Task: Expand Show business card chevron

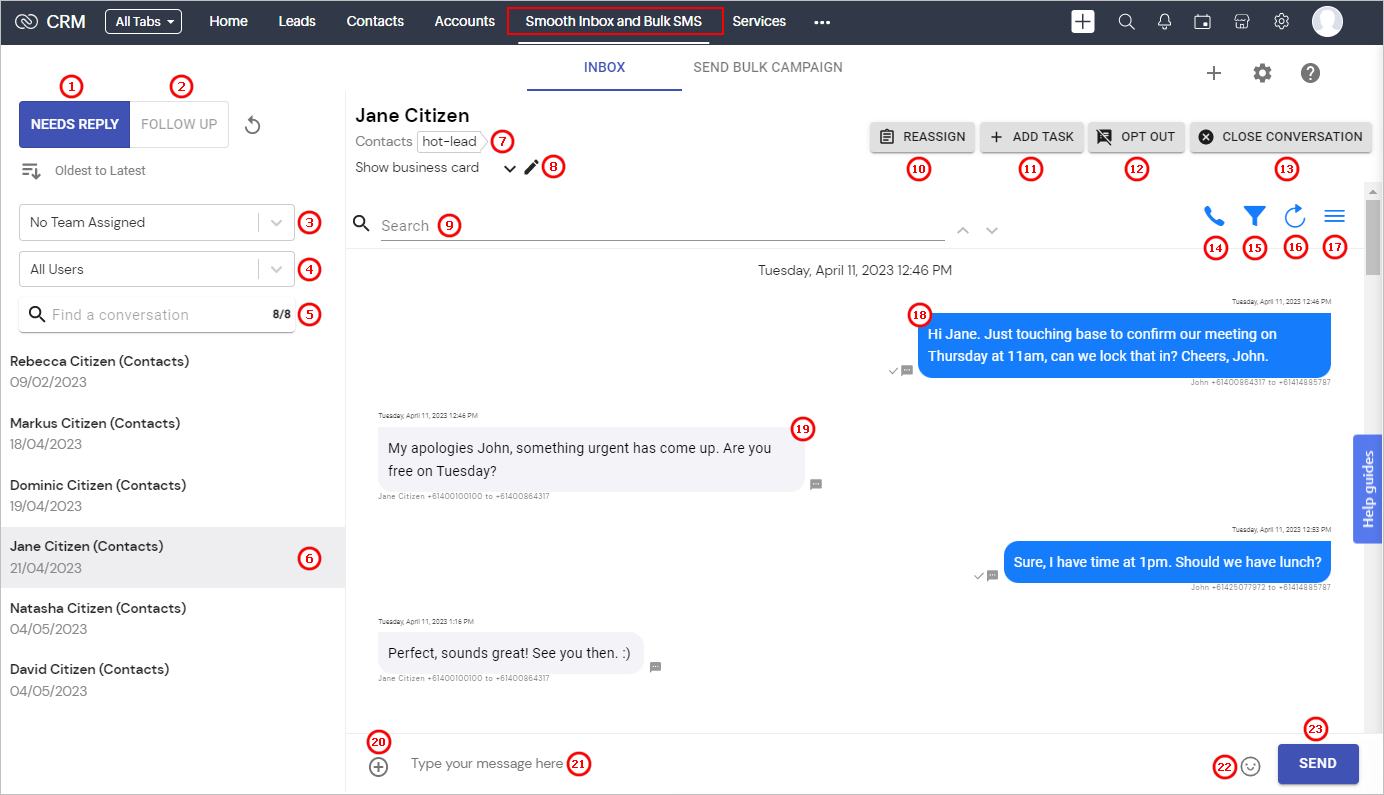Action: click(510, 168)
